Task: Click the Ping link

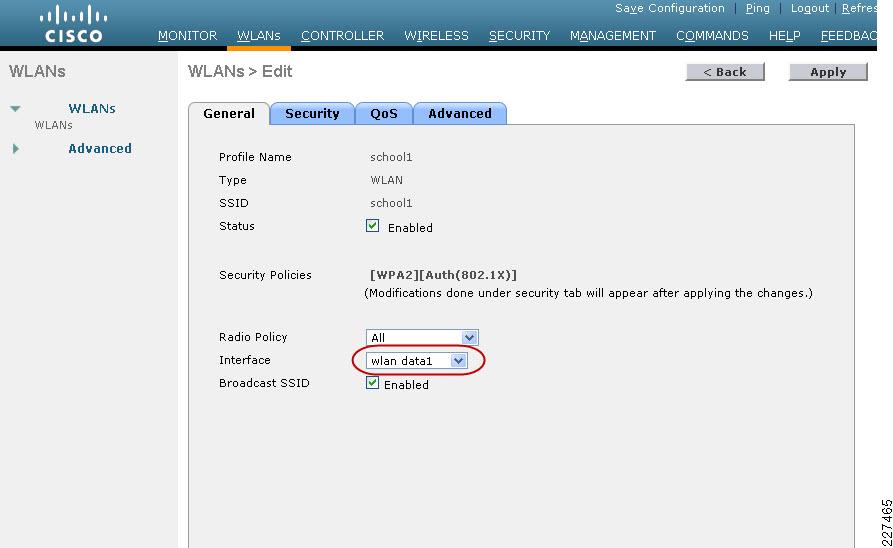Action: click(x=757, y=9)
